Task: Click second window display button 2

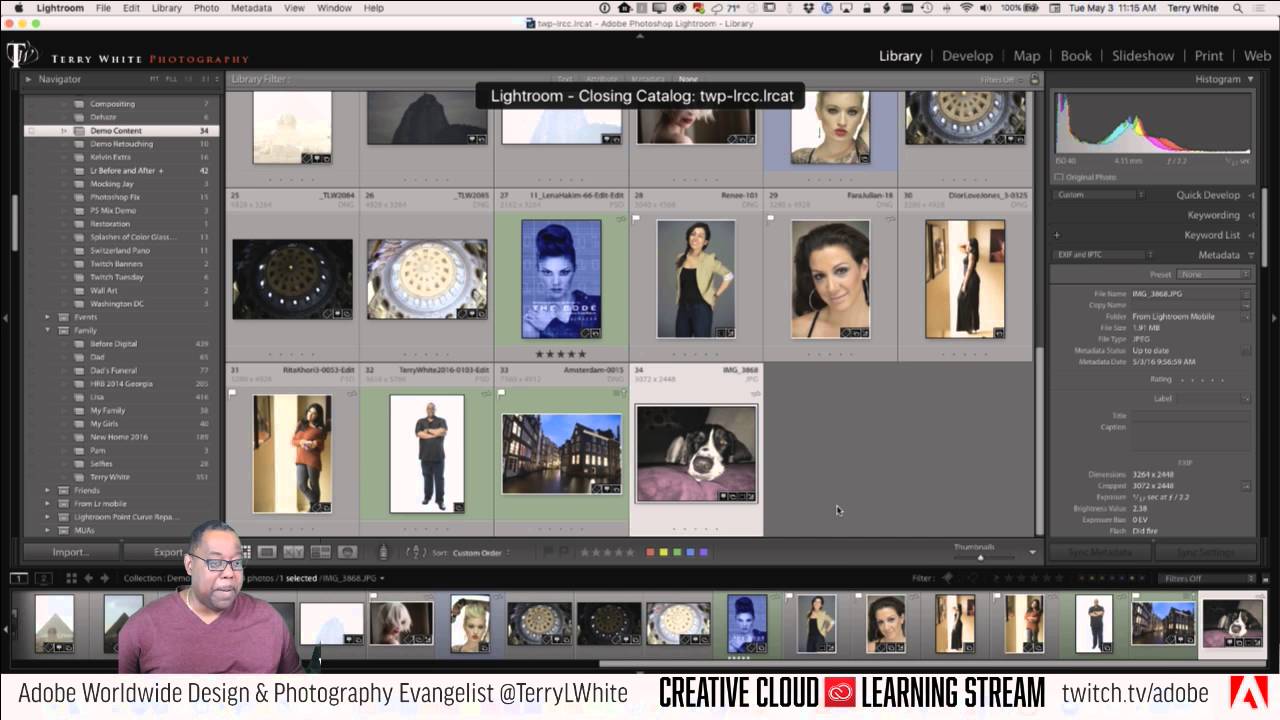Action: pos(43,578)
